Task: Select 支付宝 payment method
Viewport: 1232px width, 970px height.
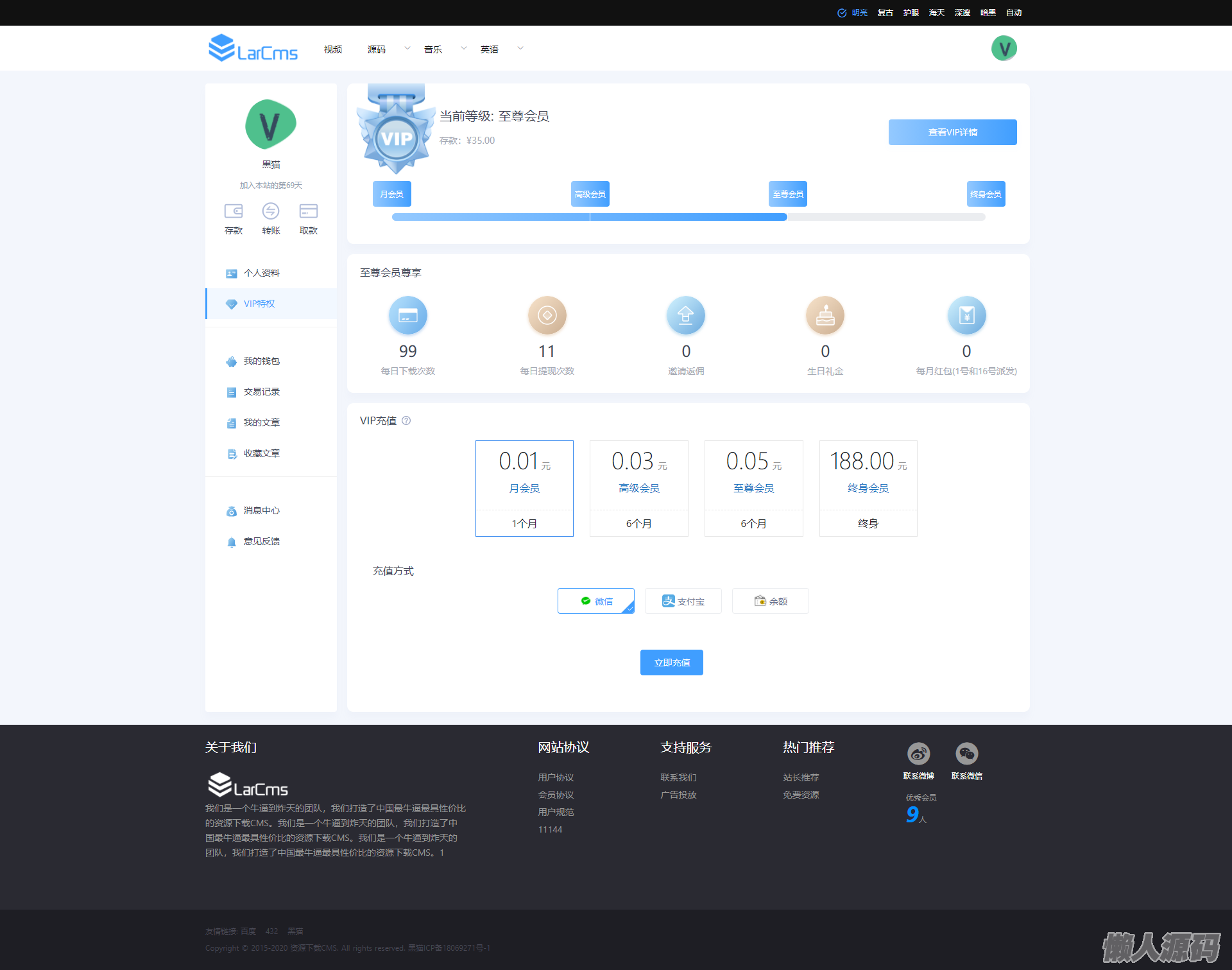Action: click(683, 602)
